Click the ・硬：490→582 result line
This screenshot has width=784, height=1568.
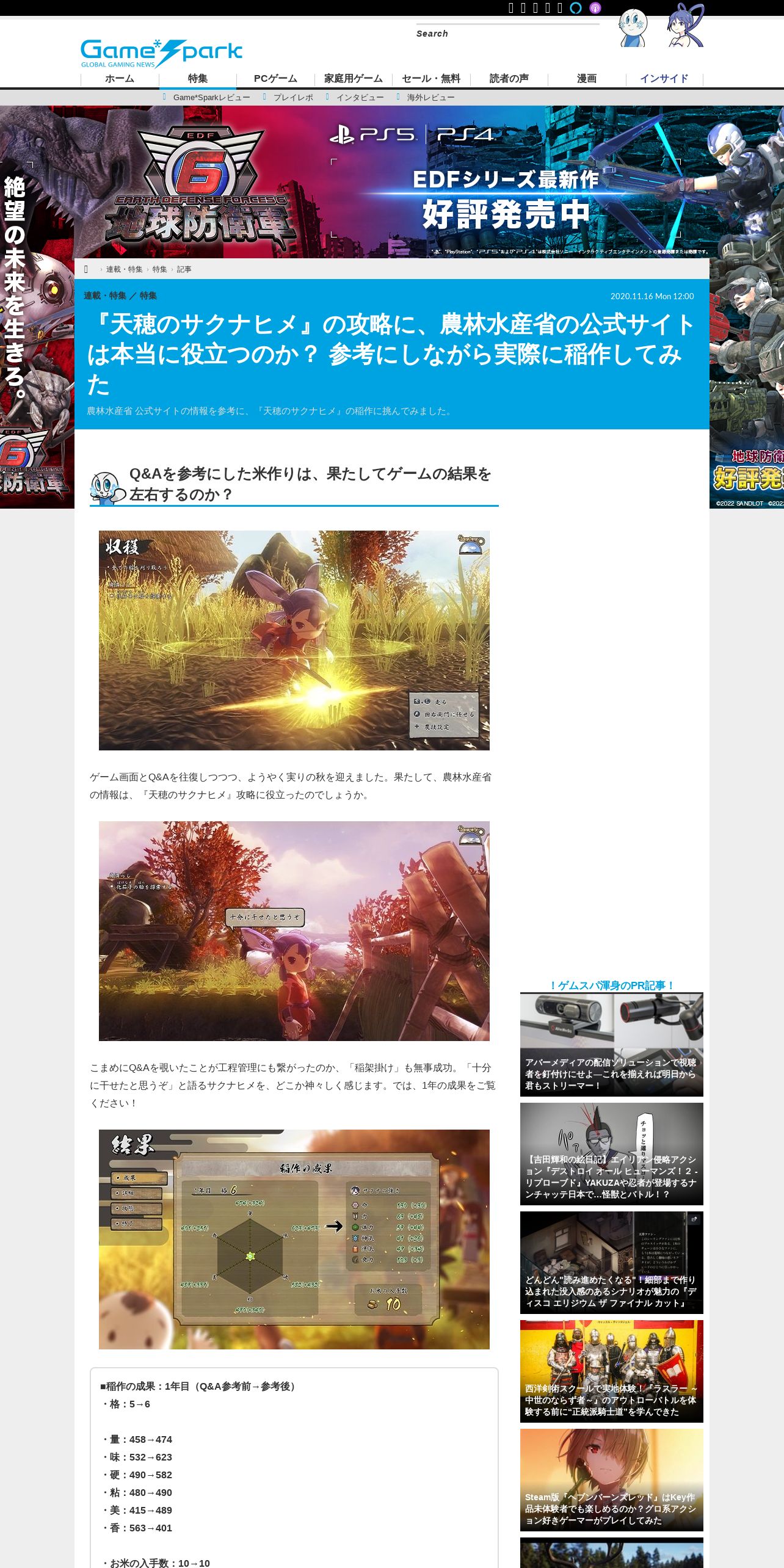click(137, 1475)
